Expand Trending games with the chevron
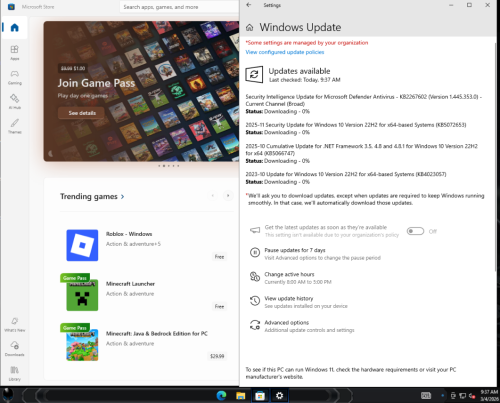 [123, 197]
